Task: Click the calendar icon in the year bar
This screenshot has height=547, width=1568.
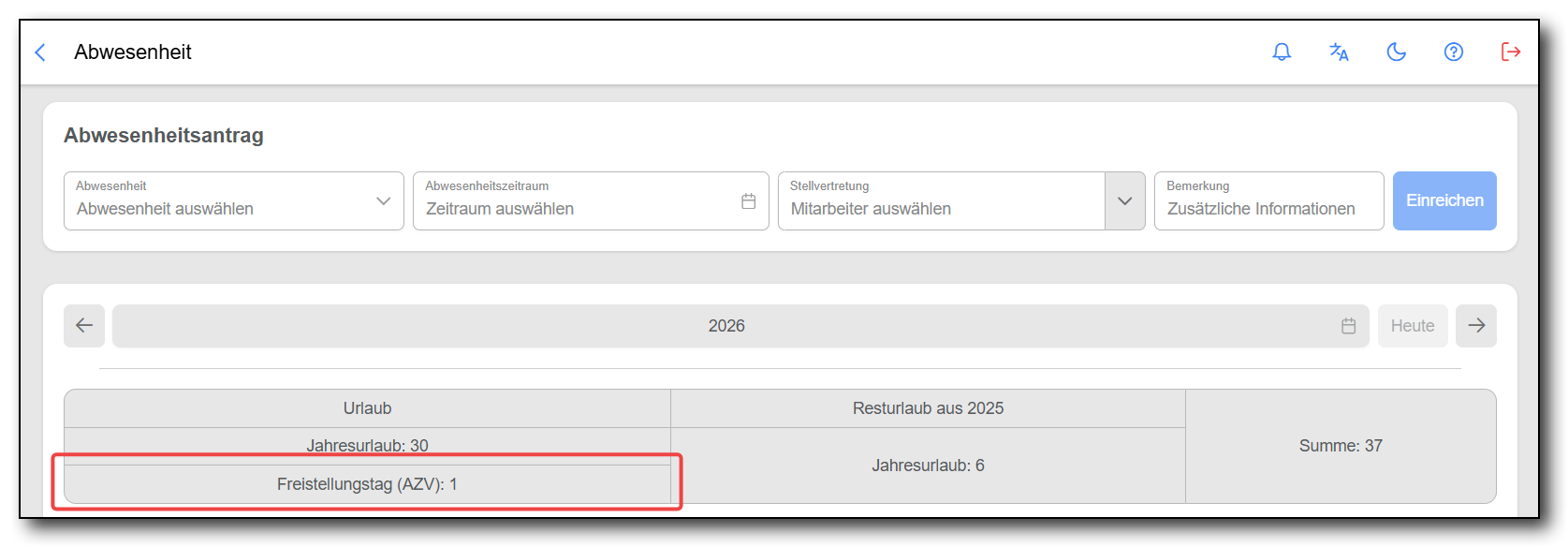Action: 1349,326
